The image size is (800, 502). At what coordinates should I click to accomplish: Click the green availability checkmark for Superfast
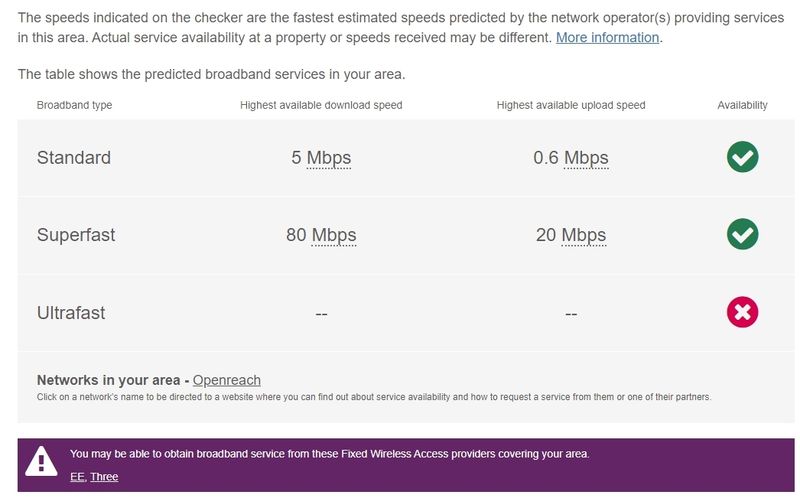(x=742, y=235)
